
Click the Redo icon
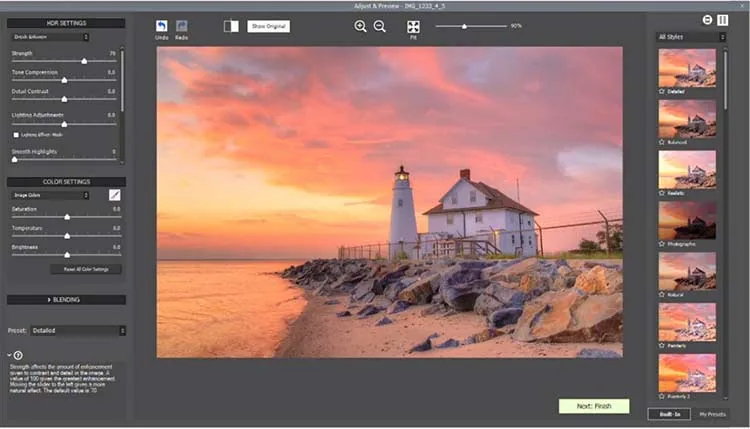coord(181,26)
